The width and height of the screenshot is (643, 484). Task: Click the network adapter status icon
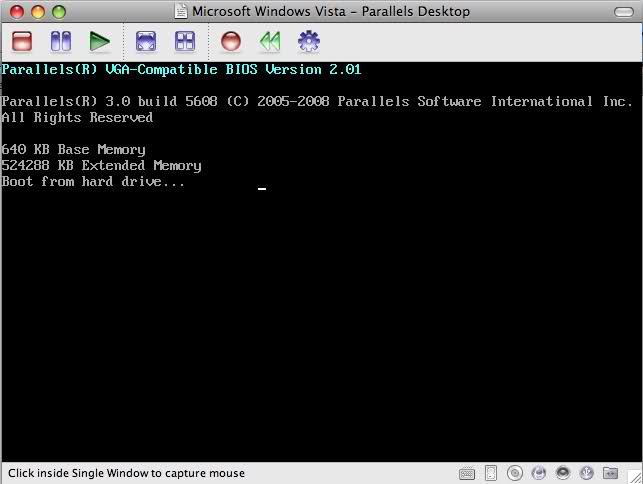[x=538, y=473]
